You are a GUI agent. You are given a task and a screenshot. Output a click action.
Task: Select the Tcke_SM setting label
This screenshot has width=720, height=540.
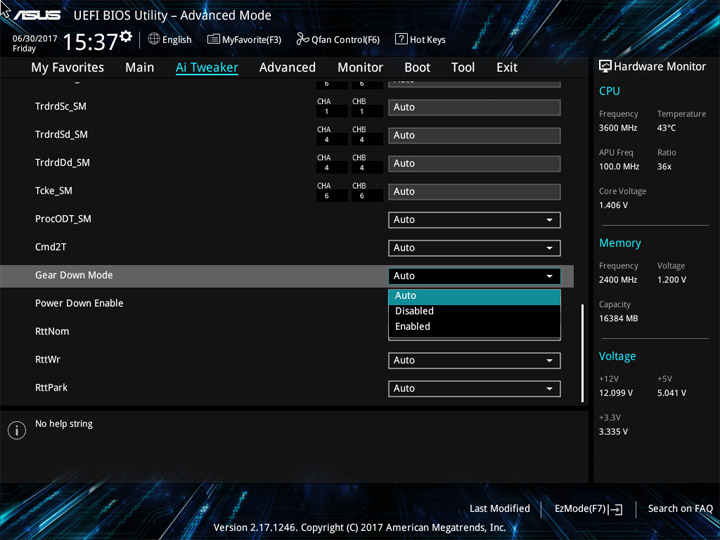pyautogui.click(x=53, y=191)
